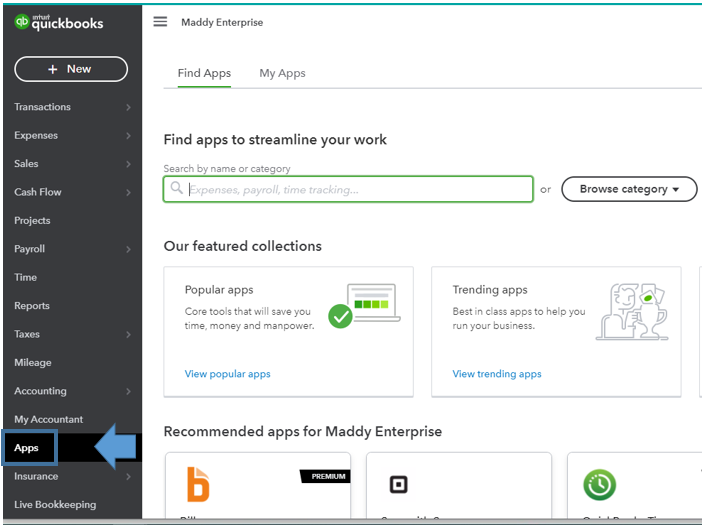Open the Bill.com app icon

[198, 484]
